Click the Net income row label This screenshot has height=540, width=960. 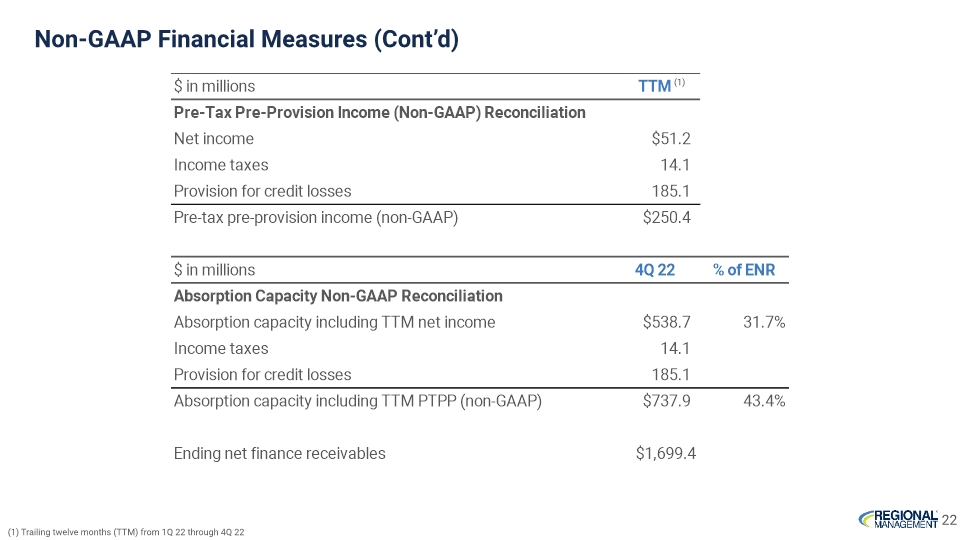click(214, 139)
